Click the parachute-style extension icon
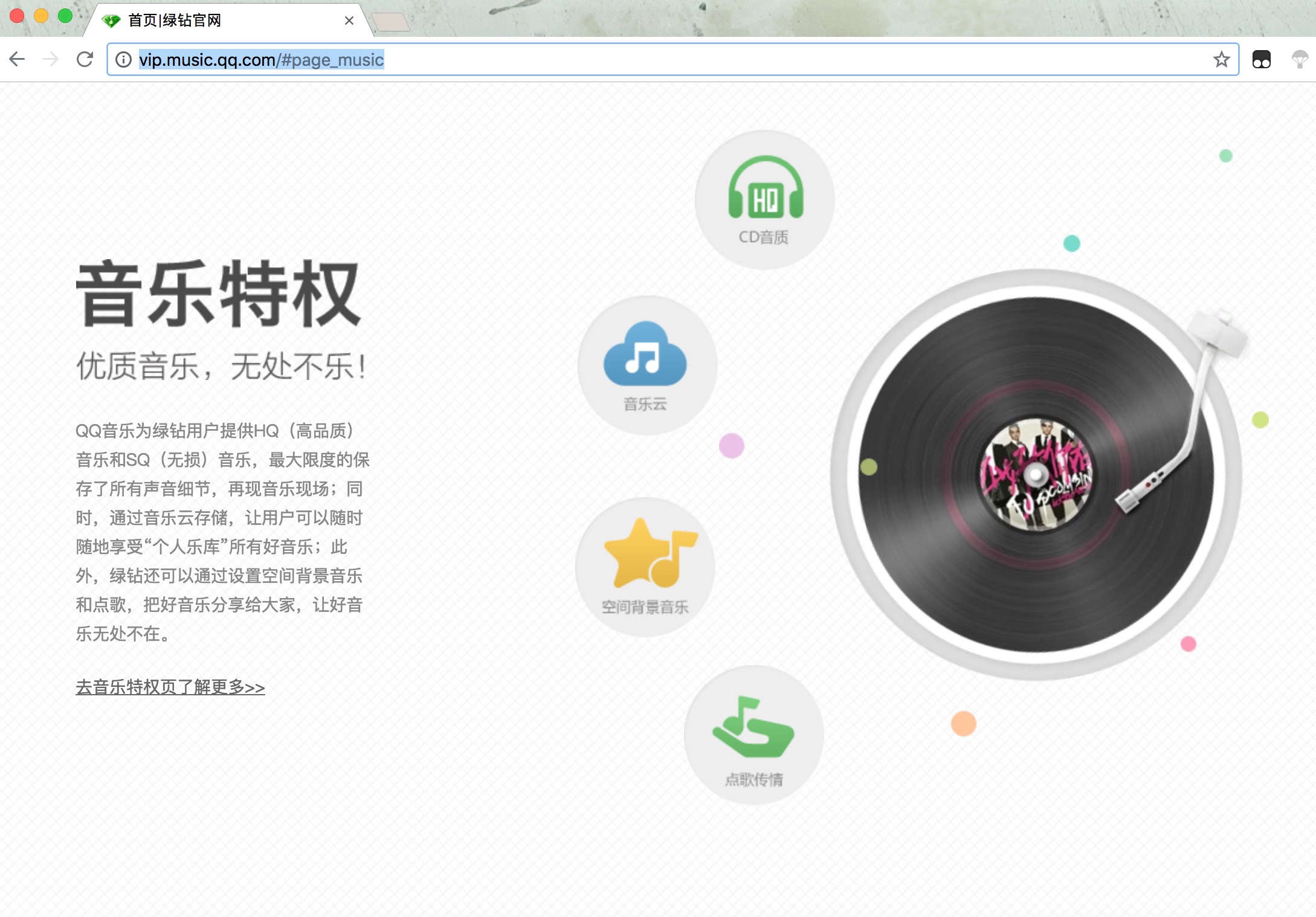This screenshot has width=1316, height=917. [x=1298, y=59]
